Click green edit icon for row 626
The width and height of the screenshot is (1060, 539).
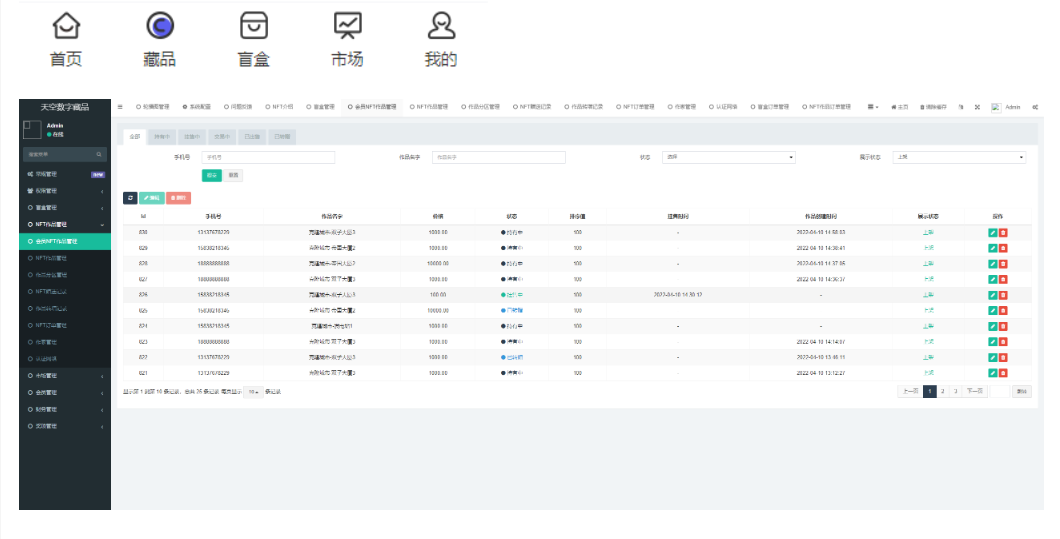[x=992, y=295]
